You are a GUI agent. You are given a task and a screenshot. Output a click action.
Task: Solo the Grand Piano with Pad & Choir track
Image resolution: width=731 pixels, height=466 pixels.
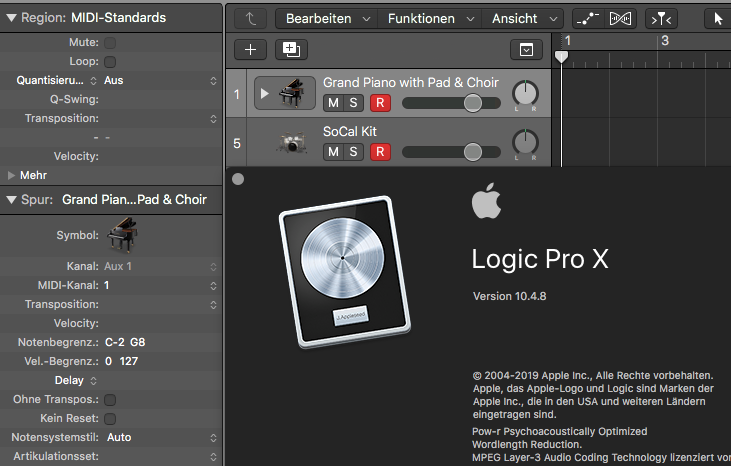pos(353,103)
